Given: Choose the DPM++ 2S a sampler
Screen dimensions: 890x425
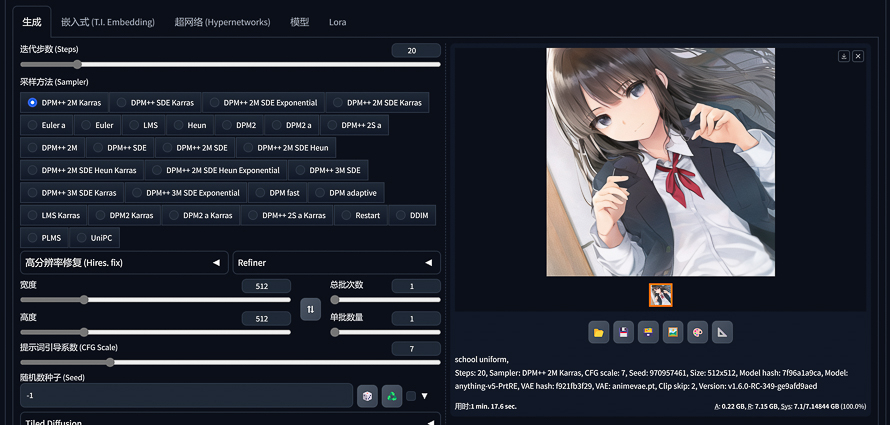Looking at the screenshot, I should coord(355,125).
